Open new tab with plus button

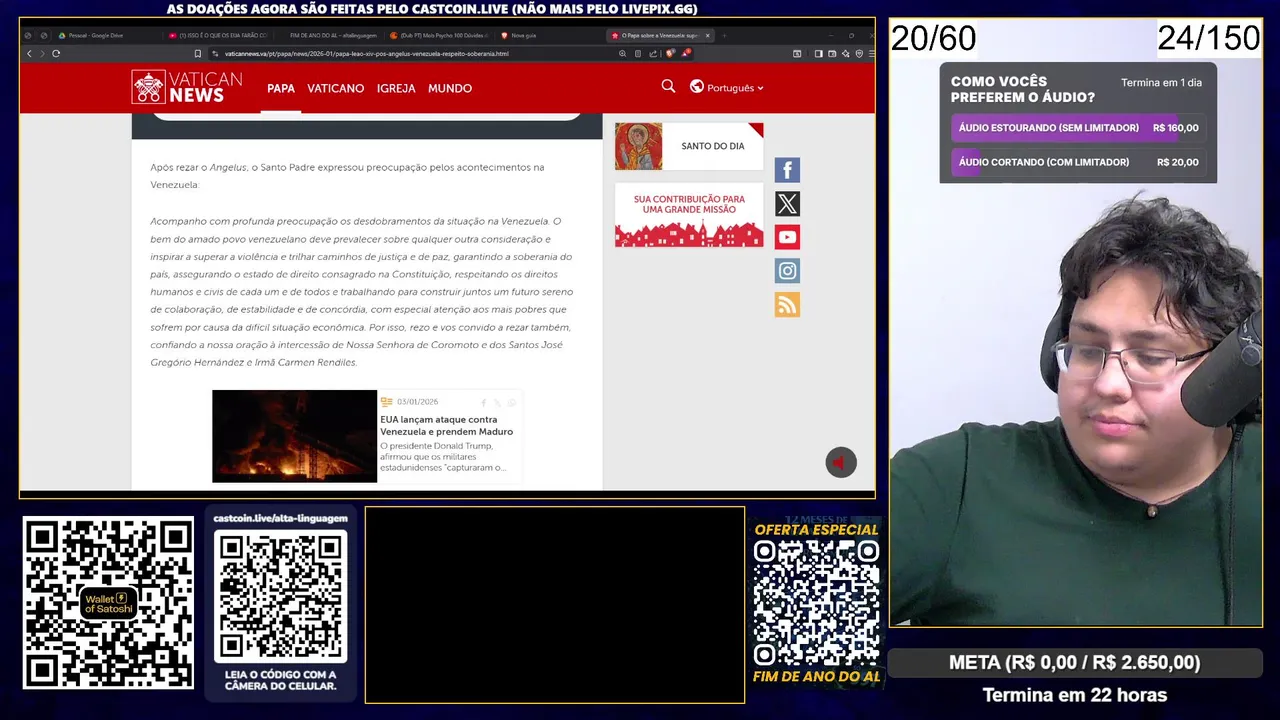coord(724,35)
